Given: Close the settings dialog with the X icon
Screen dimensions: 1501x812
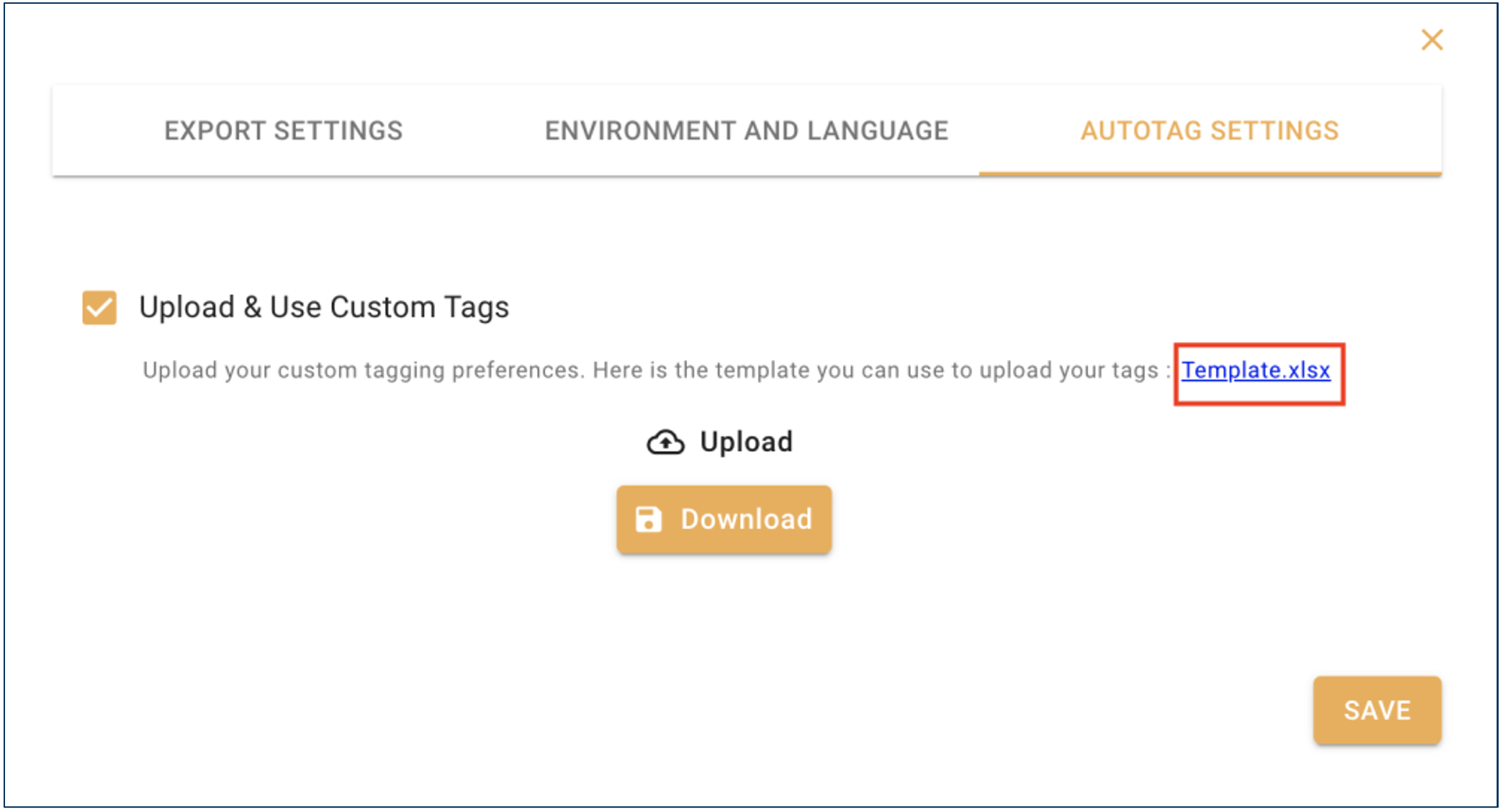Looking at the screenshot, I should 1432,40.
